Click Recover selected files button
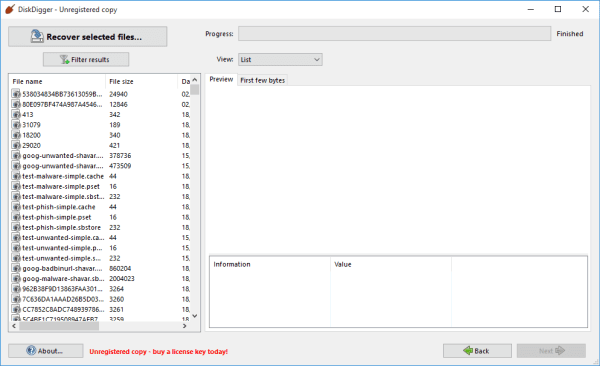600x366 pixels. [88, 37]
